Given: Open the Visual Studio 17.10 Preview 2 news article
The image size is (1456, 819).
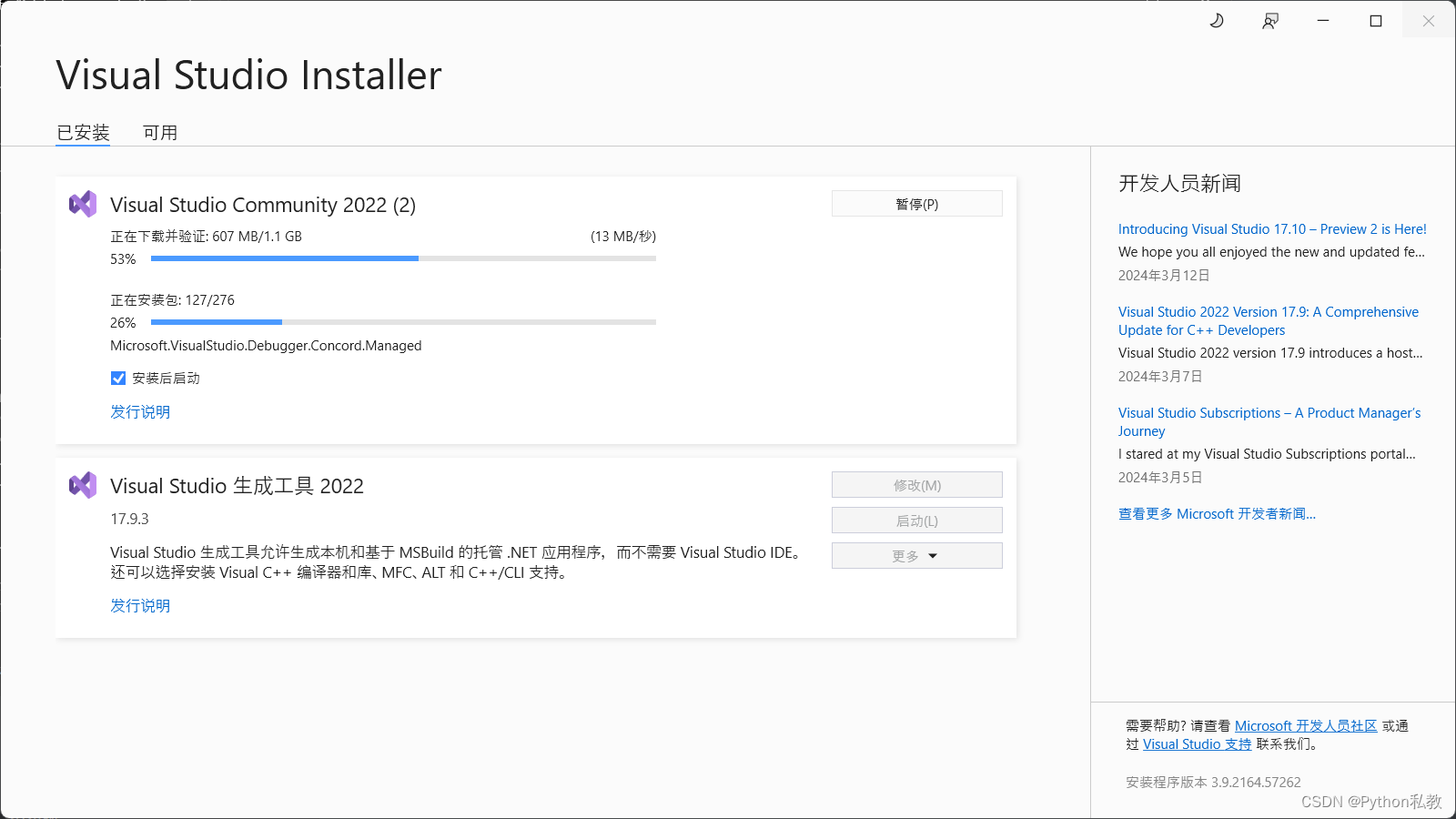Looking at the screenshot, I should click(1272, 229).
